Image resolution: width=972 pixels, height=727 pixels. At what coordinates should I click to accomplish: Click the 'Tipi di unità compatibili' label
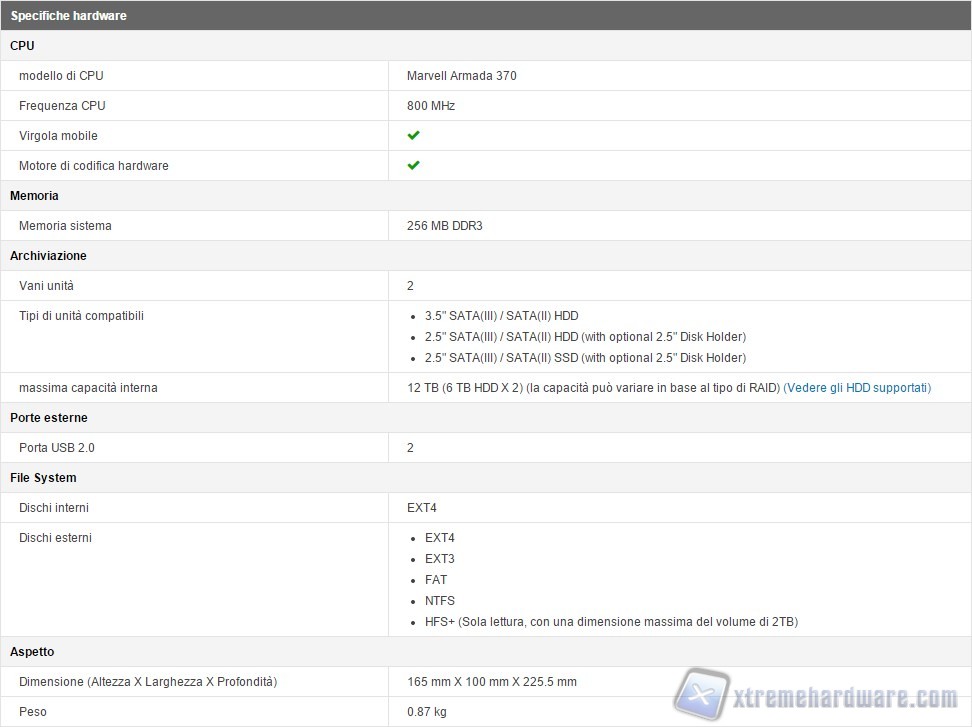point(81,316)
